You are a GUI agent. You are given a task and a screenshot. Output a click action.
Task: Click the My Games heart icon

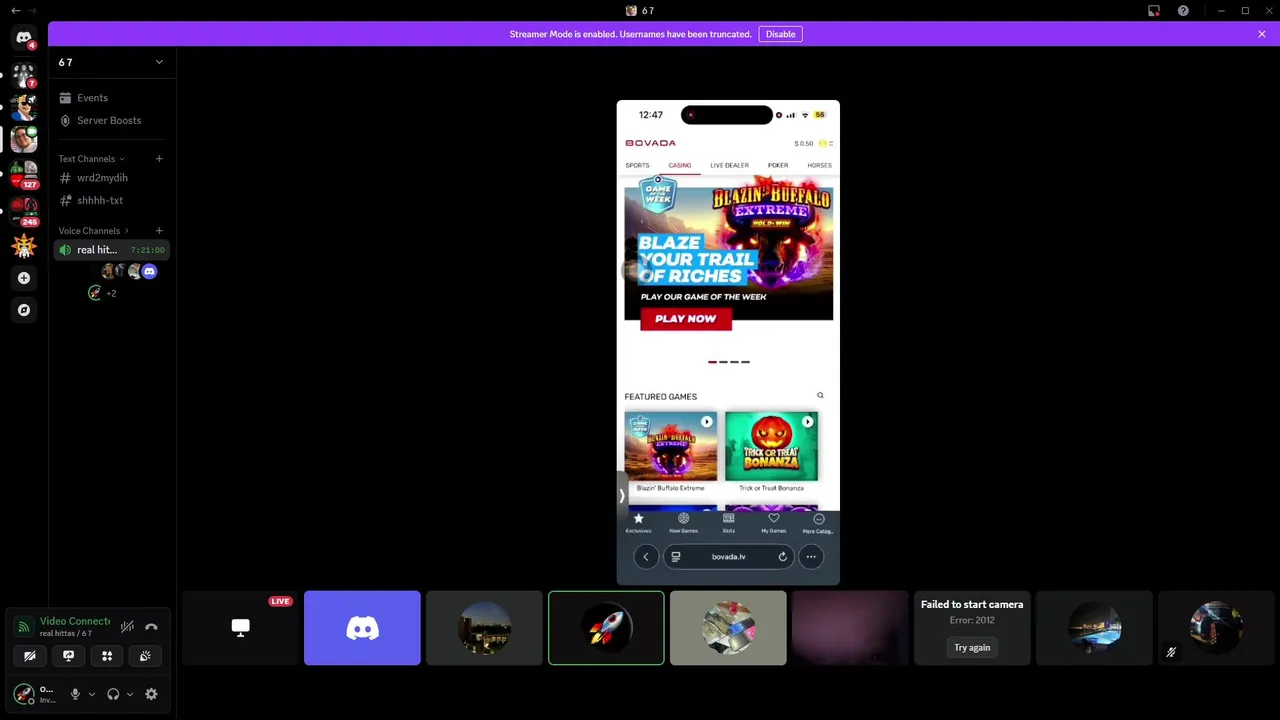pyautogui.click(x=774, y=523)
